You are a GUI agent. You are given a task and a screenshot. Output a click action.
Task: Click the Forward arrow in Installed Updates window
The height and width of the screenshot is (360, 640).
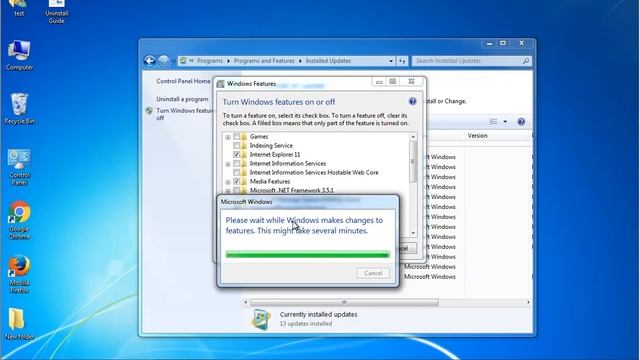point(163,61)
